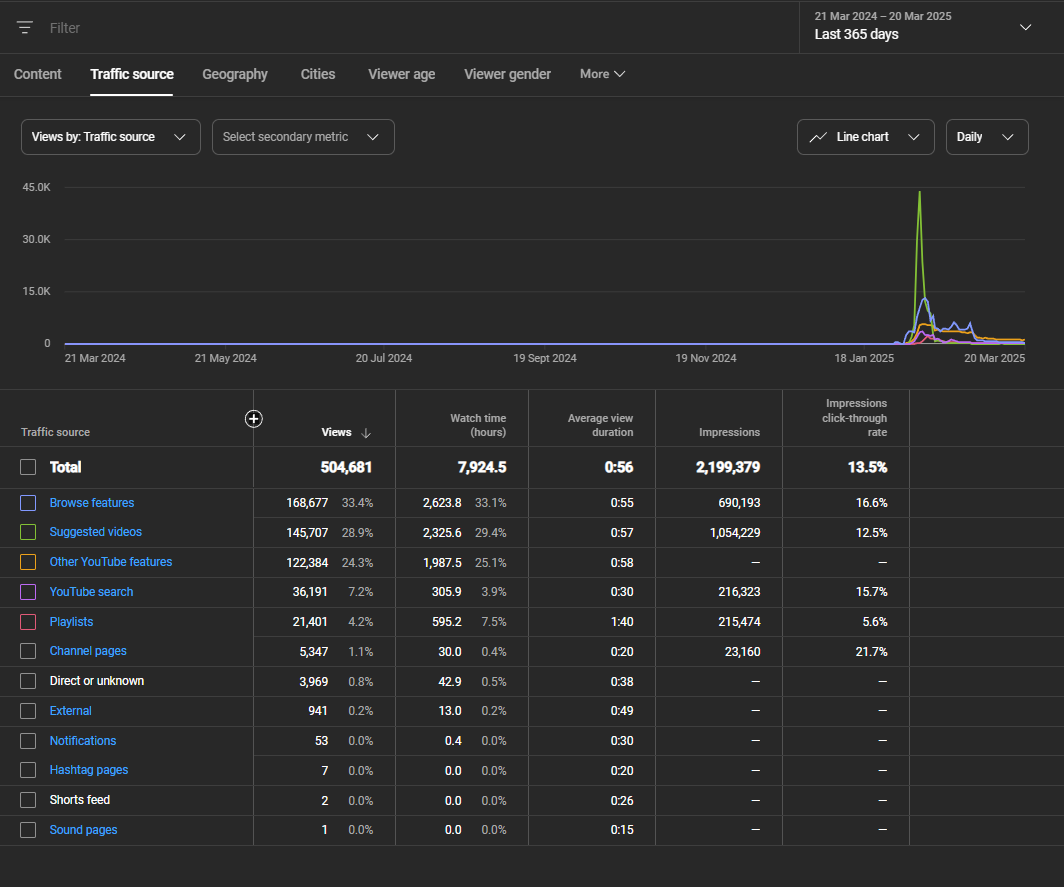Click the filter lines icon
This screenshot has height=887, width=1064.
pos(25,28)
